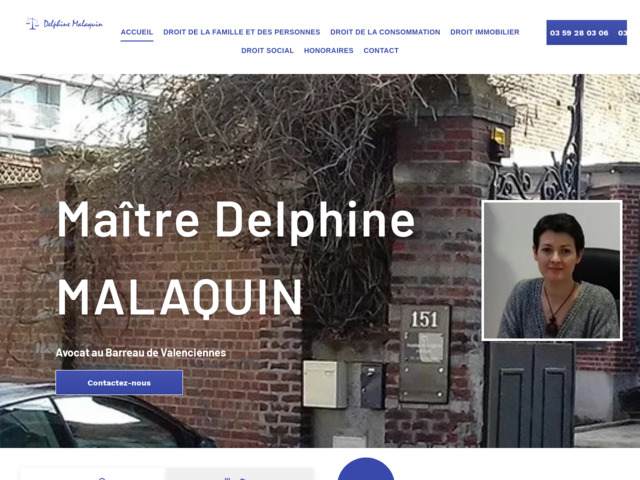The height and width of the screenshot is (480, 640).
Task: Select the white card tab below the hero
Action: 93,474
